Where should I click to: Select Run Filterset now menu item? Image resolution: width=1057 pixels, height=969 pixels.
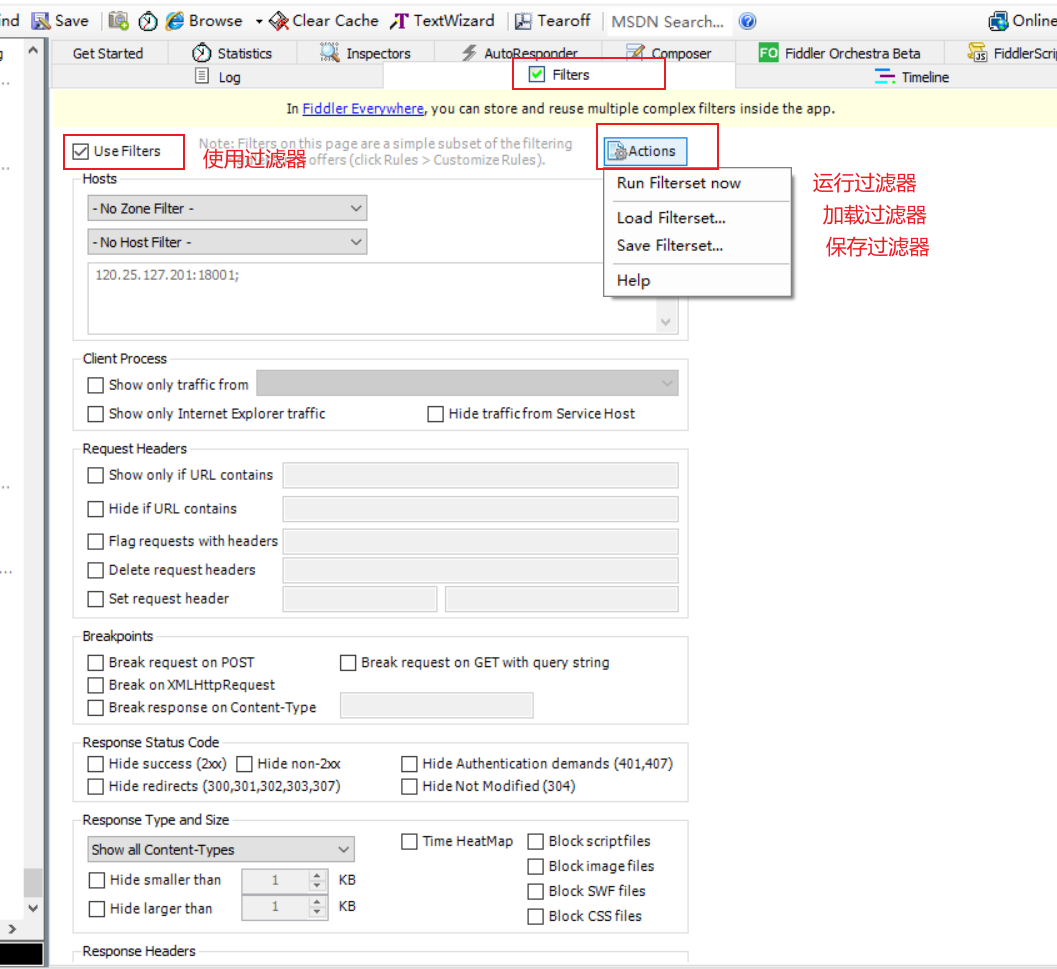point(679,183)
